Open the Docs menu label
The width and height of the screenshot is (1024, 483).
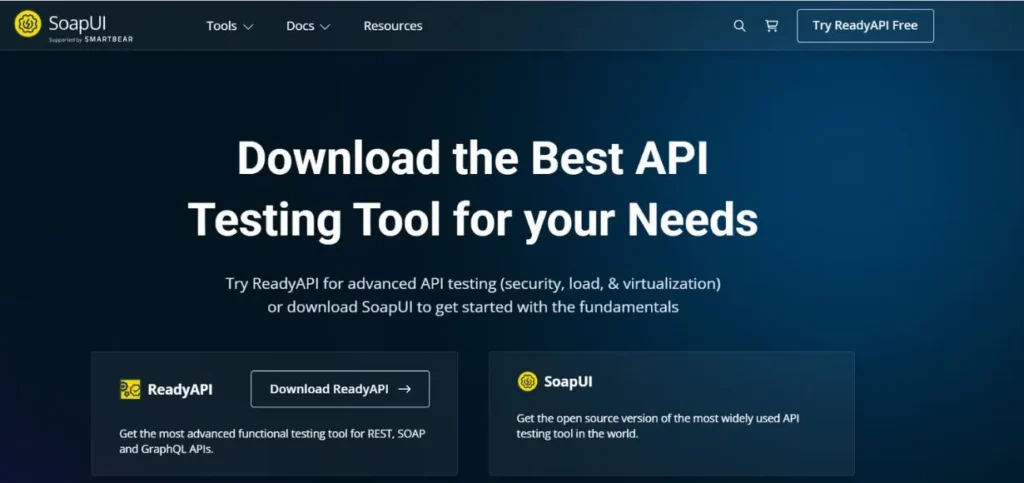300,26
